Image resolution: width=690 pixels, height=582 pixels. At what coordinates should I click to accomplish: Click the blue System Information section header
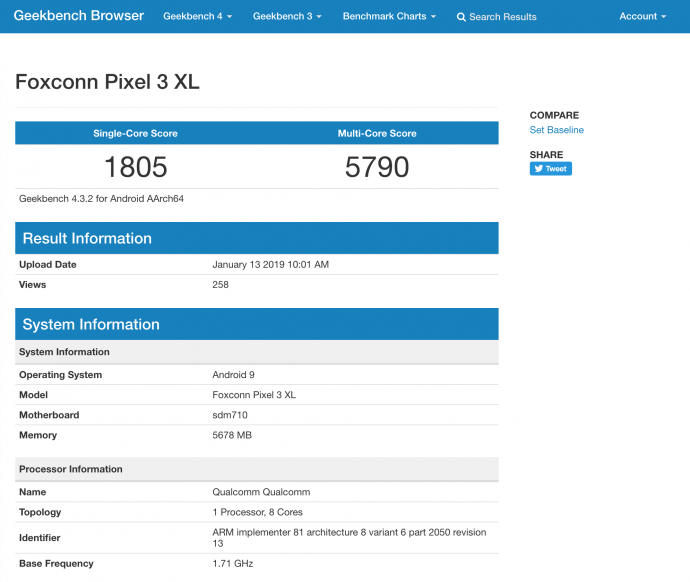click(x=257, y=324)
